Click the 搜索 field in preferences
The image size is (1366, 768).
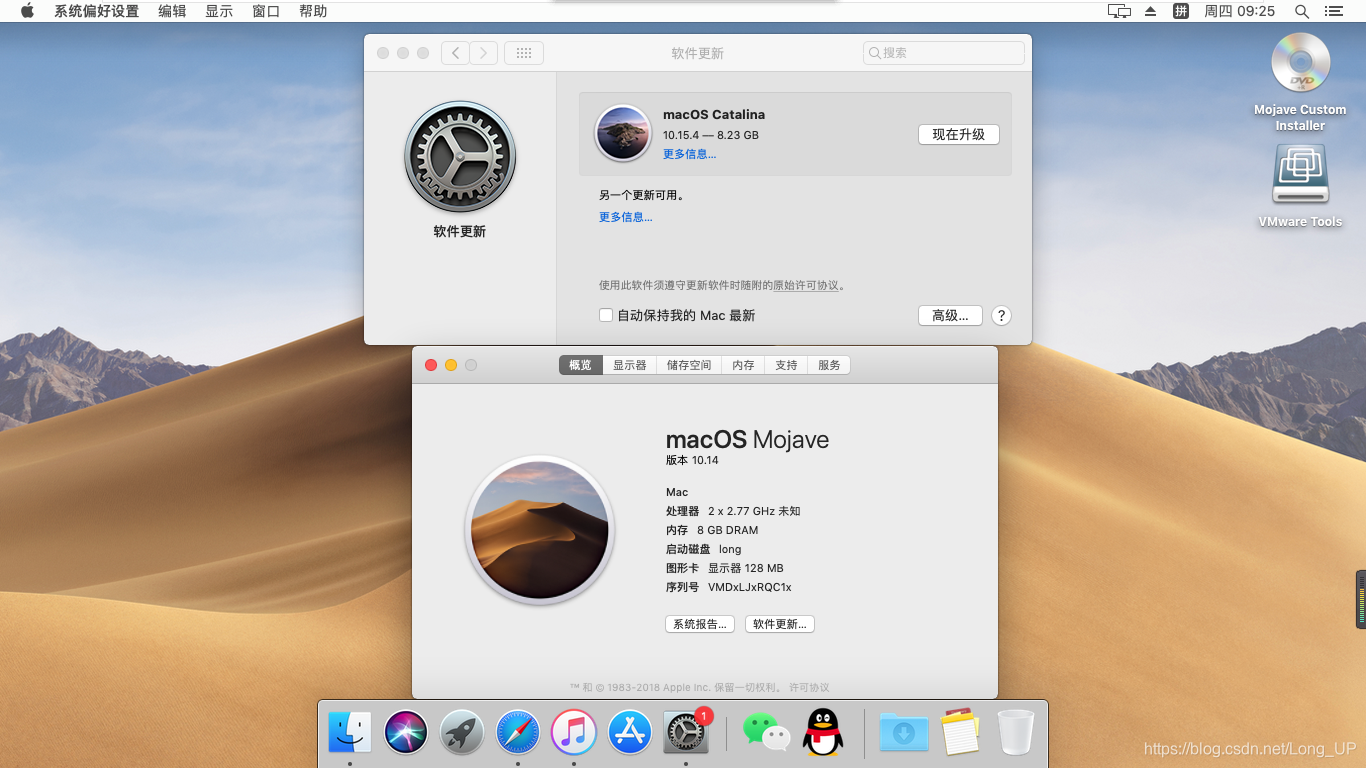tap(944, 53)
